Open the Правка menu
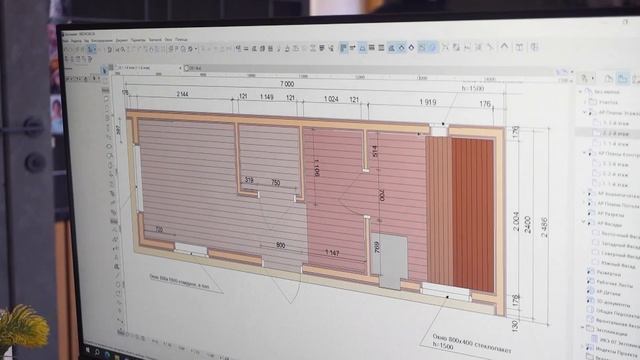The image size is (640, 360). pyautogui.click(x=76, y=40)
